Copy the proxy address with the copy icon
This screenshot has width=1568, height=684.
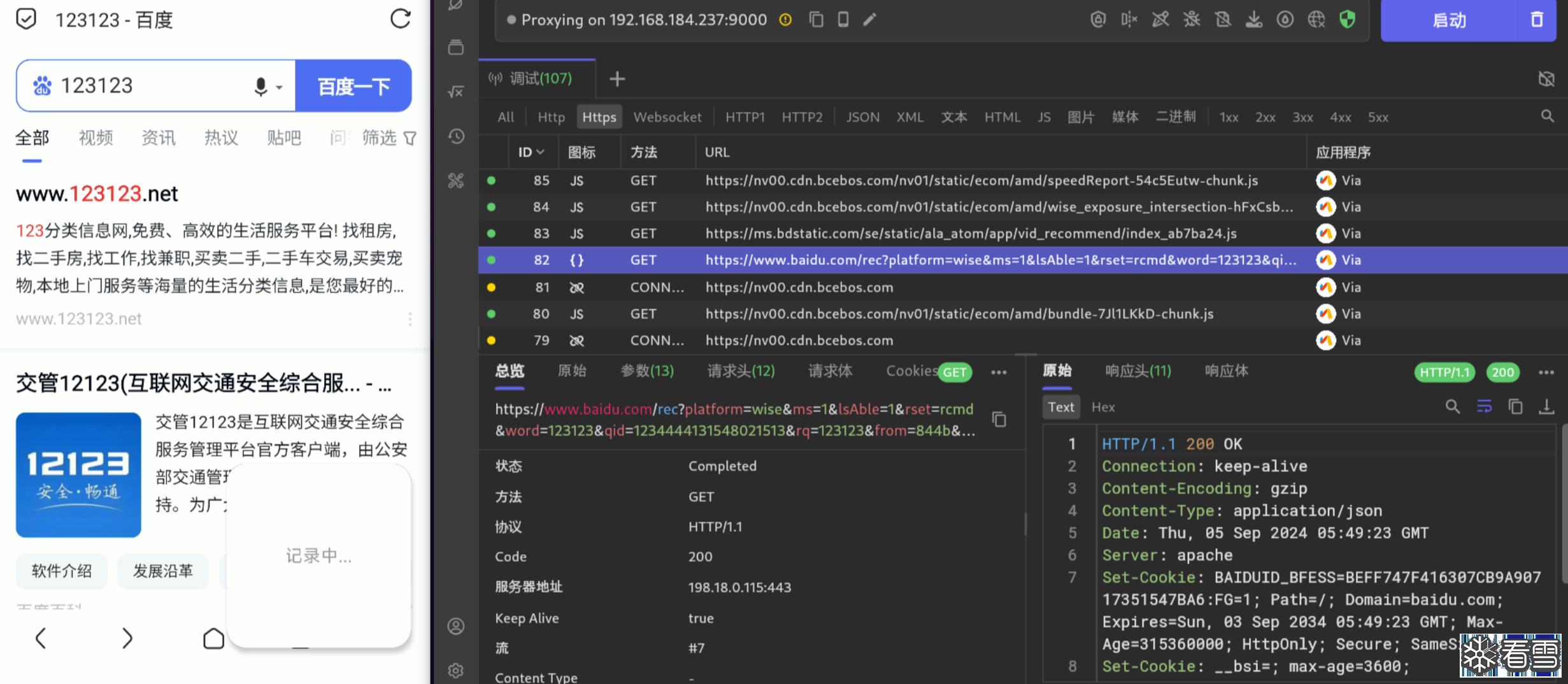(x=816, y=20)
